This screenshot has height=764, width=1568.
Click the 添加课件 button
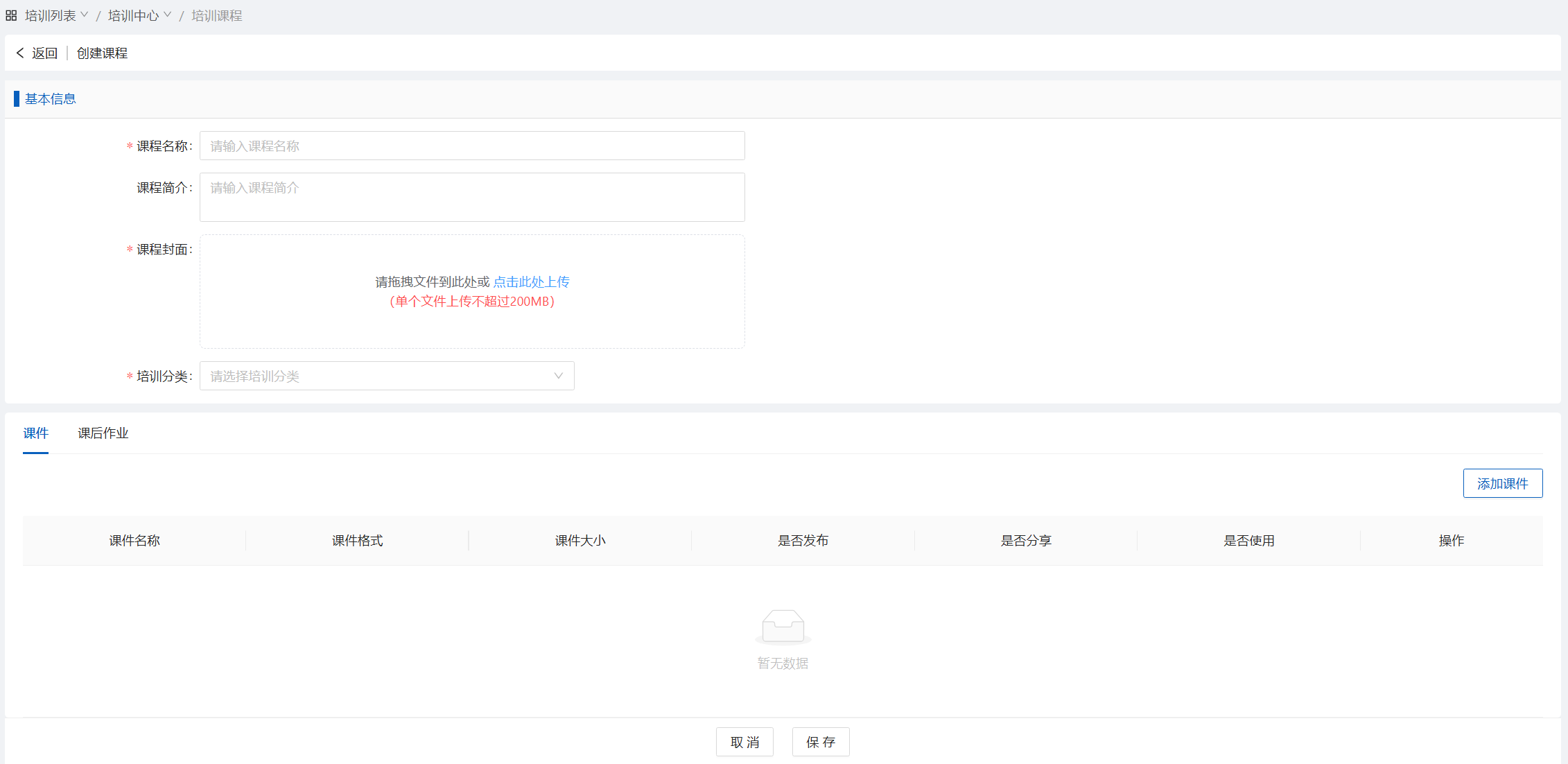coord(1502,483)
